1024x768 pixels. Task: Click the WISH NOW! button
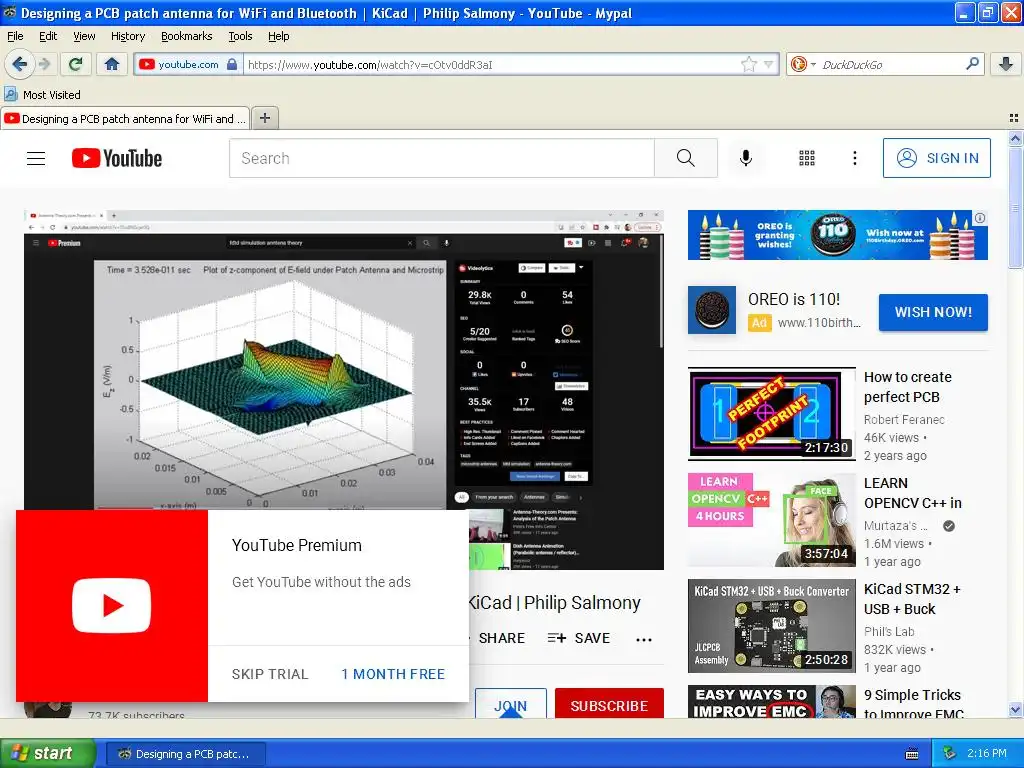[933, 312]
